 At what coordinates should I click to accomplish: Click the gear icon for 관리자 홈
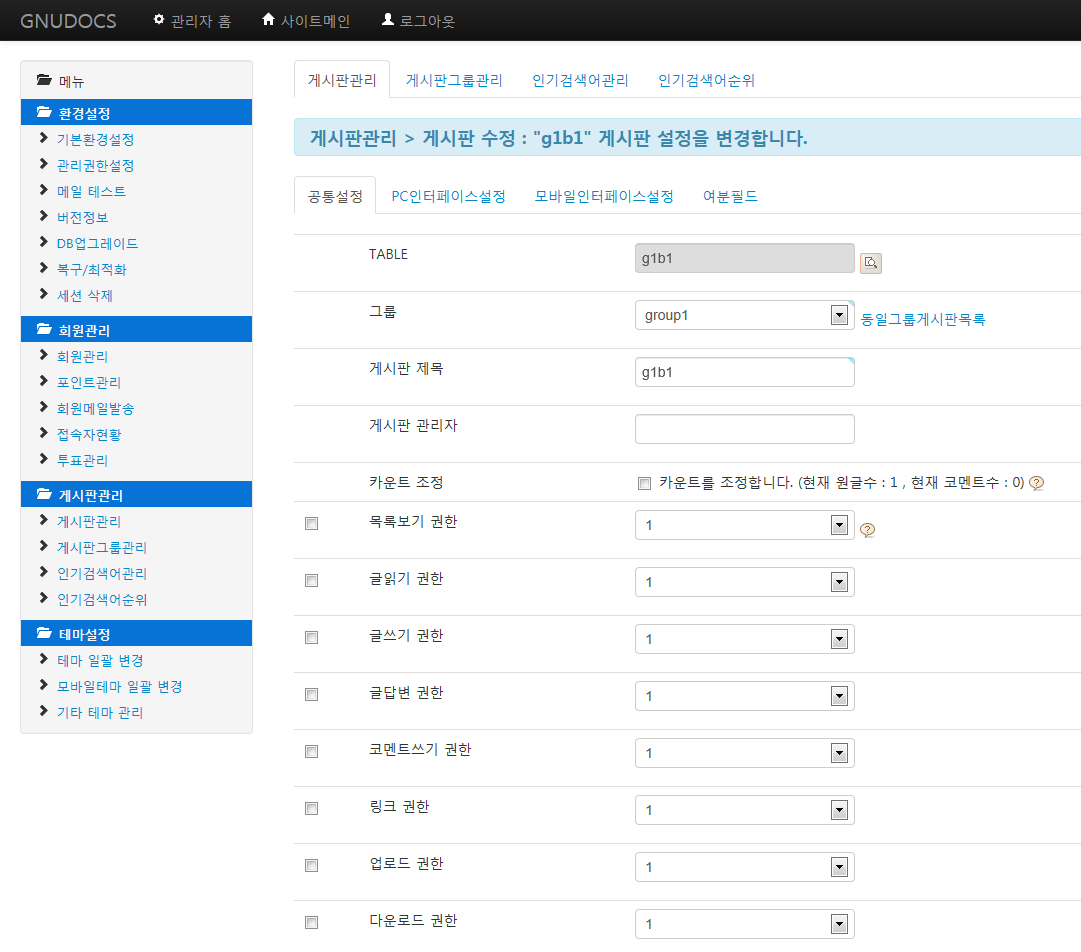tap(159, 20)
